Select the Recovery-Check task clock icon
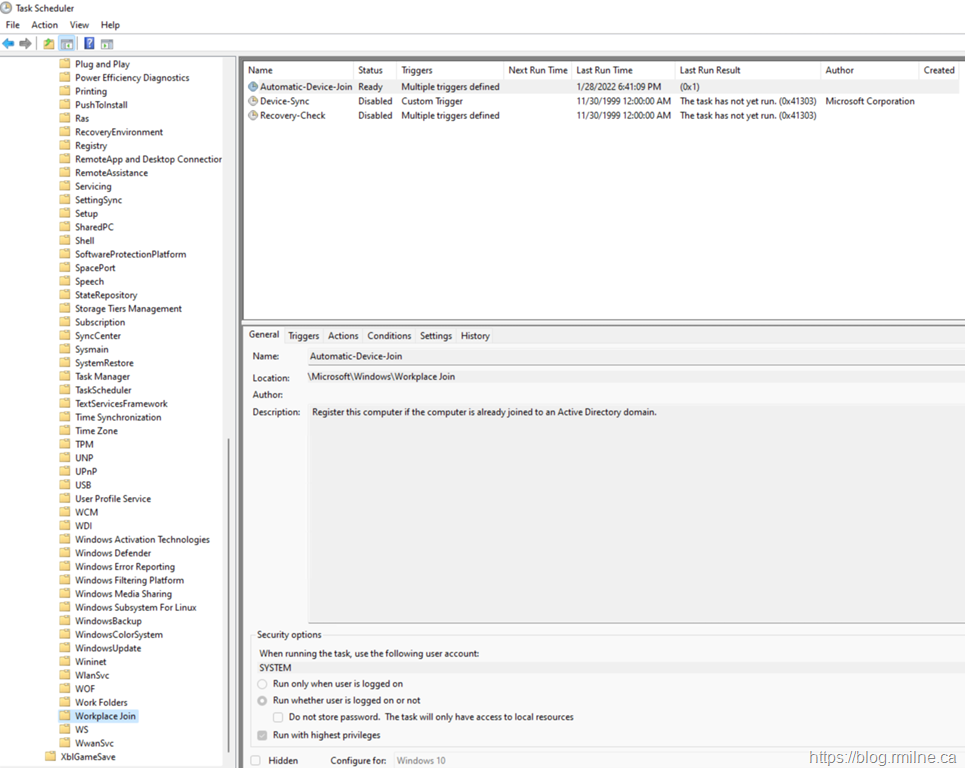The width and height of the screenshot is (965, 768). 253,115
